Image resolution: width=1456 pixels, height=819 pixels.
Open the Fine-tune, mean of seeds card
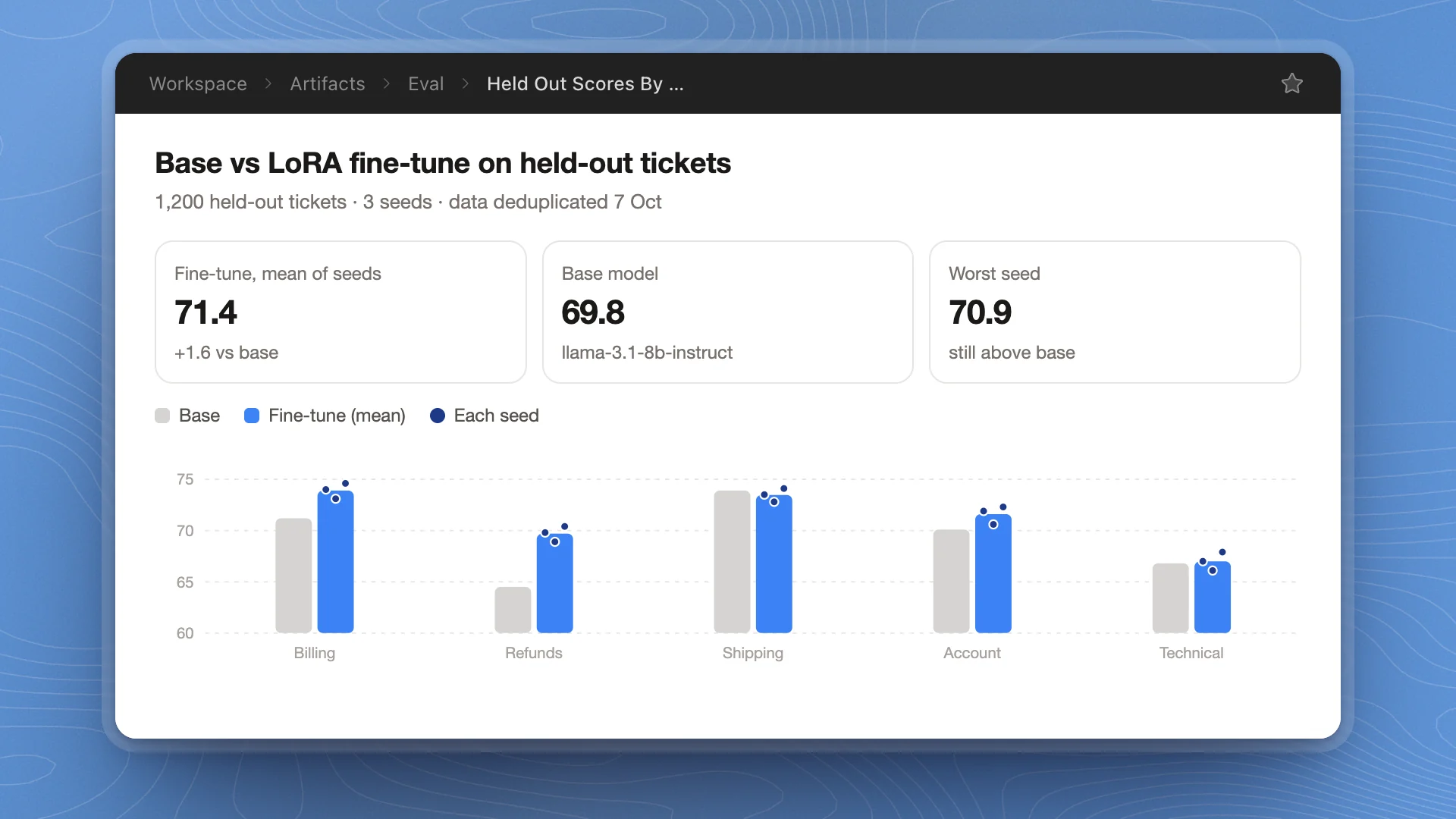(340, 312)
